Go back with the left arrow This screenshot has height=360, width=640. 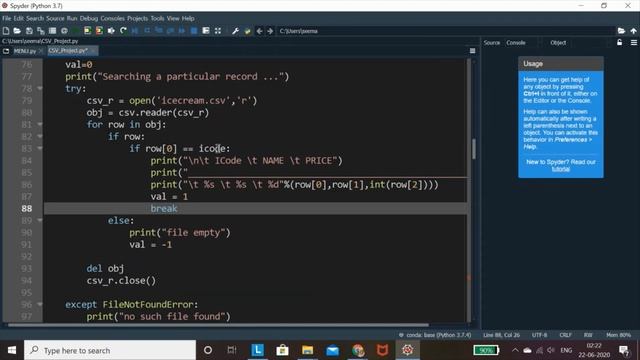tap(259, 31)
